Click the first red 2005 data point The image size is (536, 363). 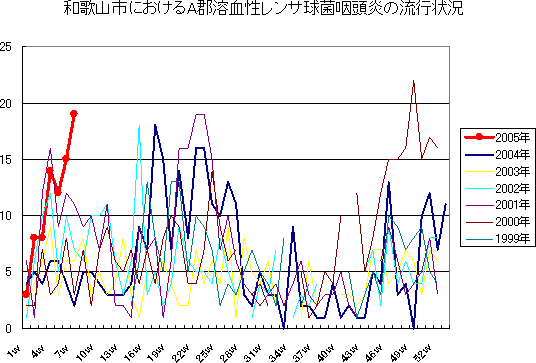tap(25, 294)
